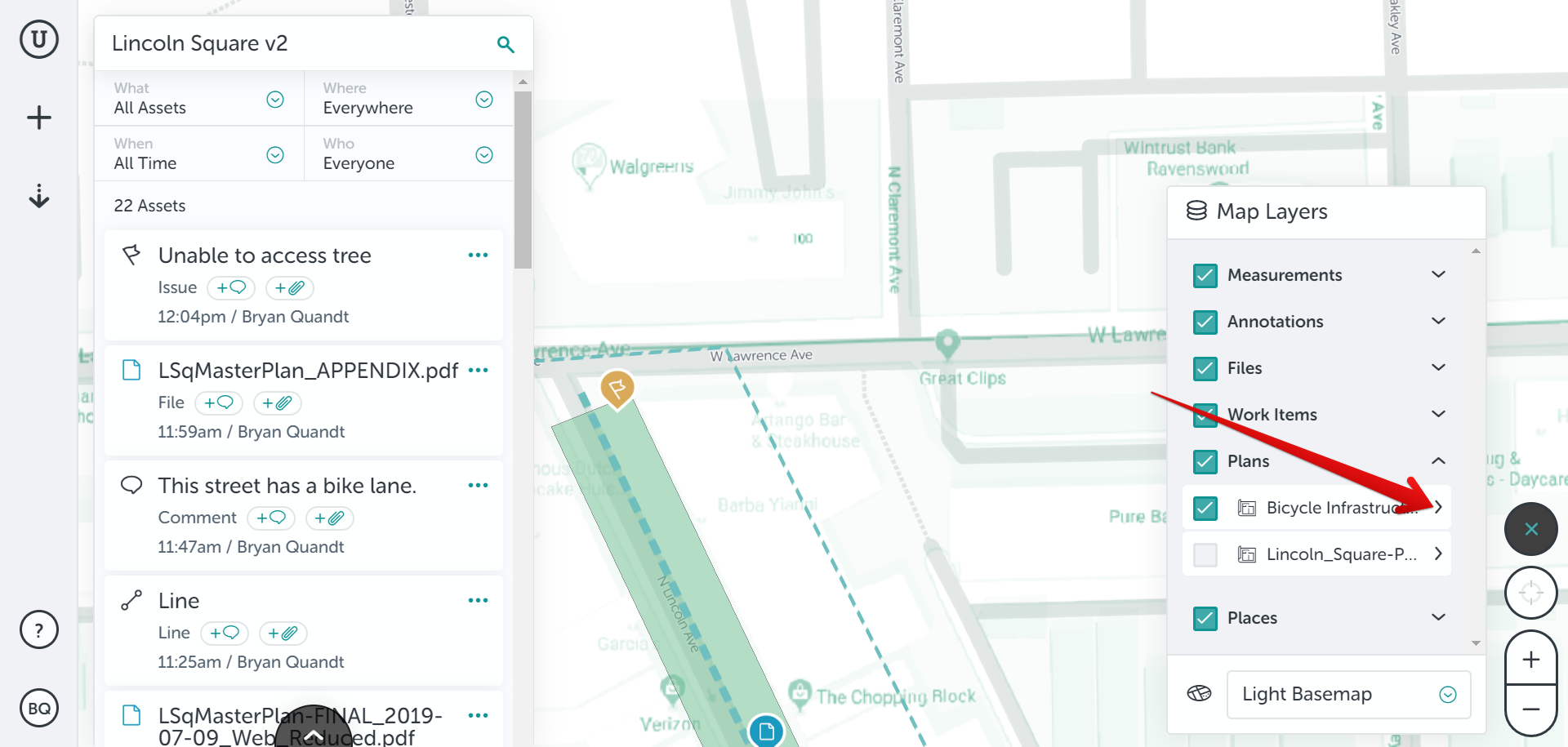The width and height of the screenshot is (1568, 747).
Task: Expand the Work Items layer group
Action: coord(1439,414)
